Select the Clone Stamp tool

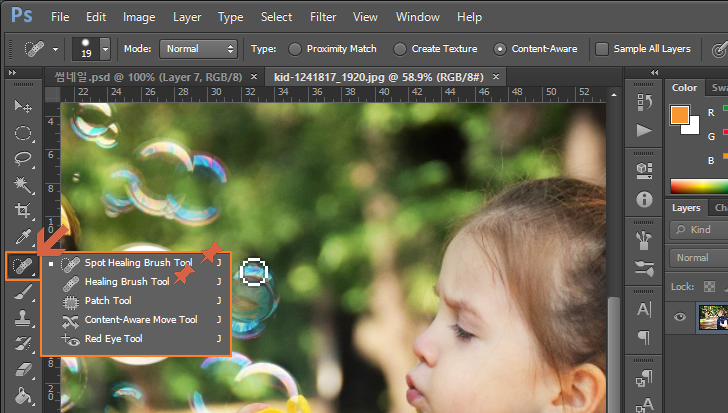tap(23, 318)
